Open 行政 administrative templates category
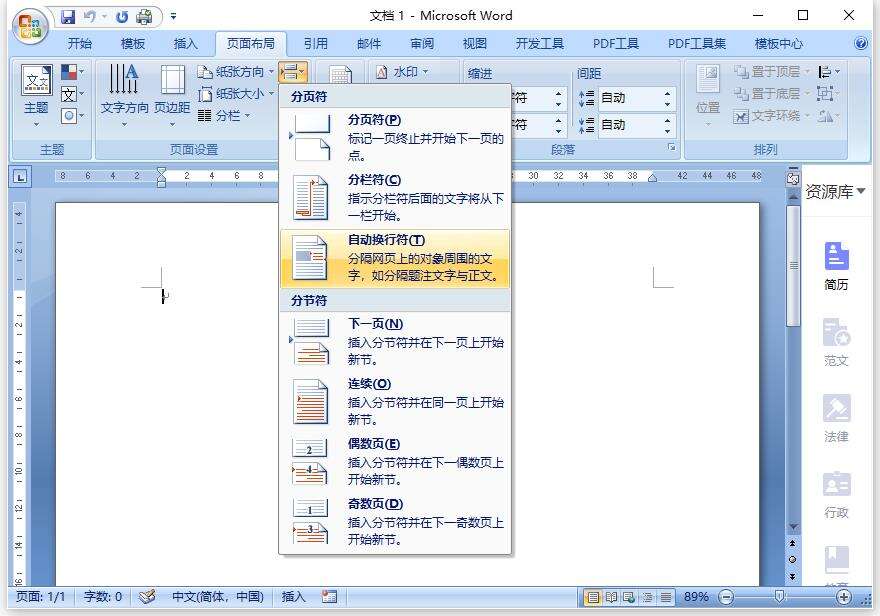 tap(836, 495)
